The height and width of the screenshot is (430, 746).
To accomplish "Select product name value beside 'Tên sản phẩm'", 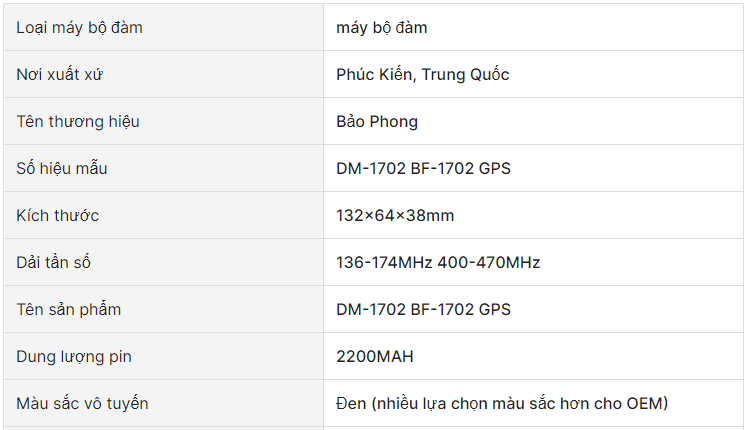I will click(423, 310).
